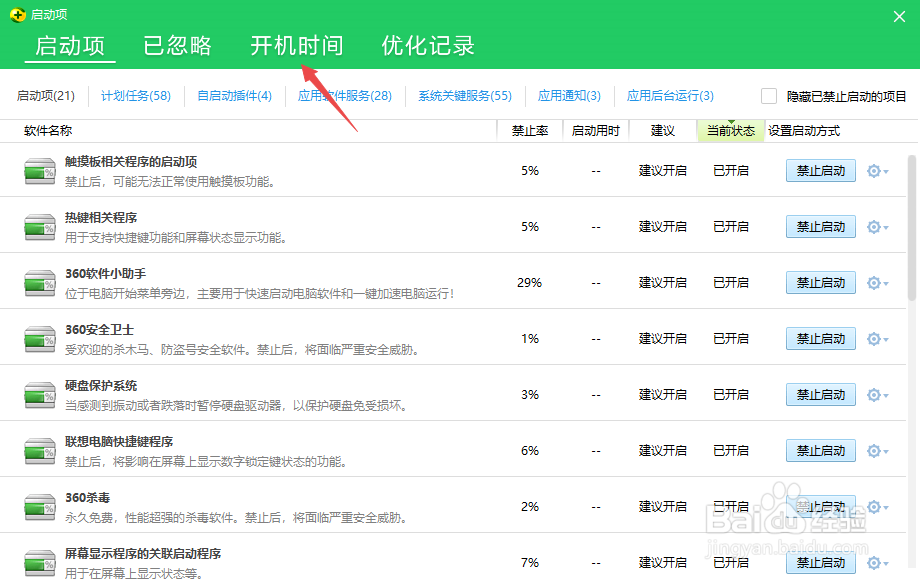
Task: Sort by 当前状态 column header
Action: [x=730, y=131]
